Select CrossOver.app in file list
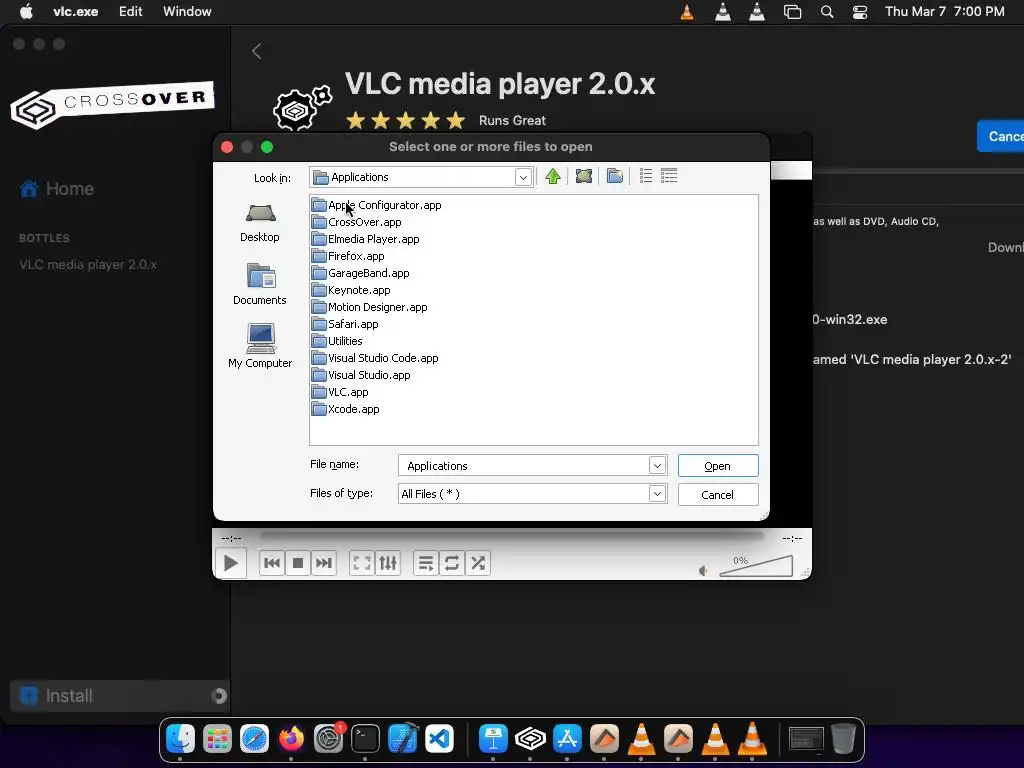The image size is (1024, 768). point(357,222)
